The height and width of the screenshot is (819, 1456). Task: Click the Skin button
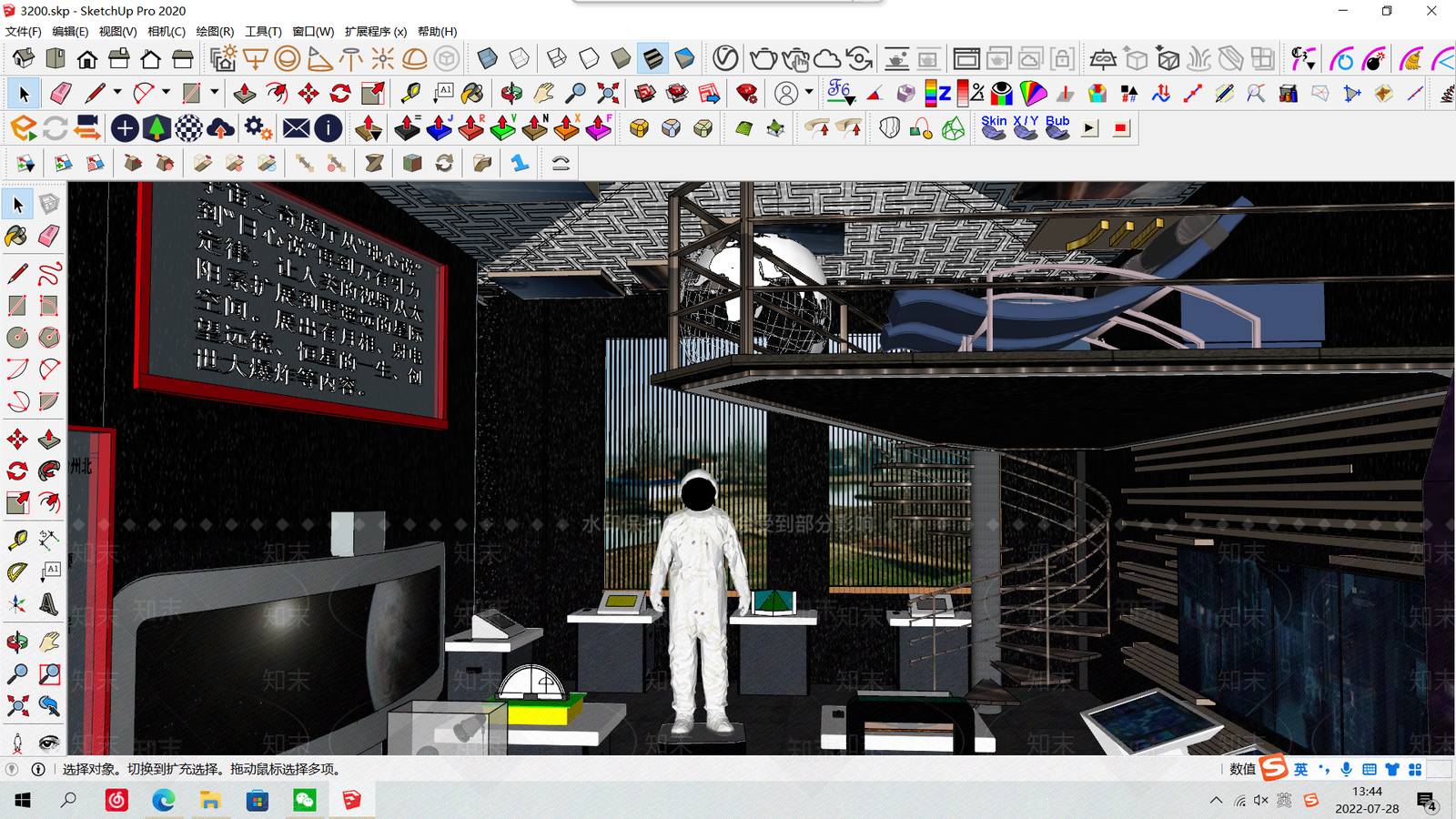click(x=994, y=127)
